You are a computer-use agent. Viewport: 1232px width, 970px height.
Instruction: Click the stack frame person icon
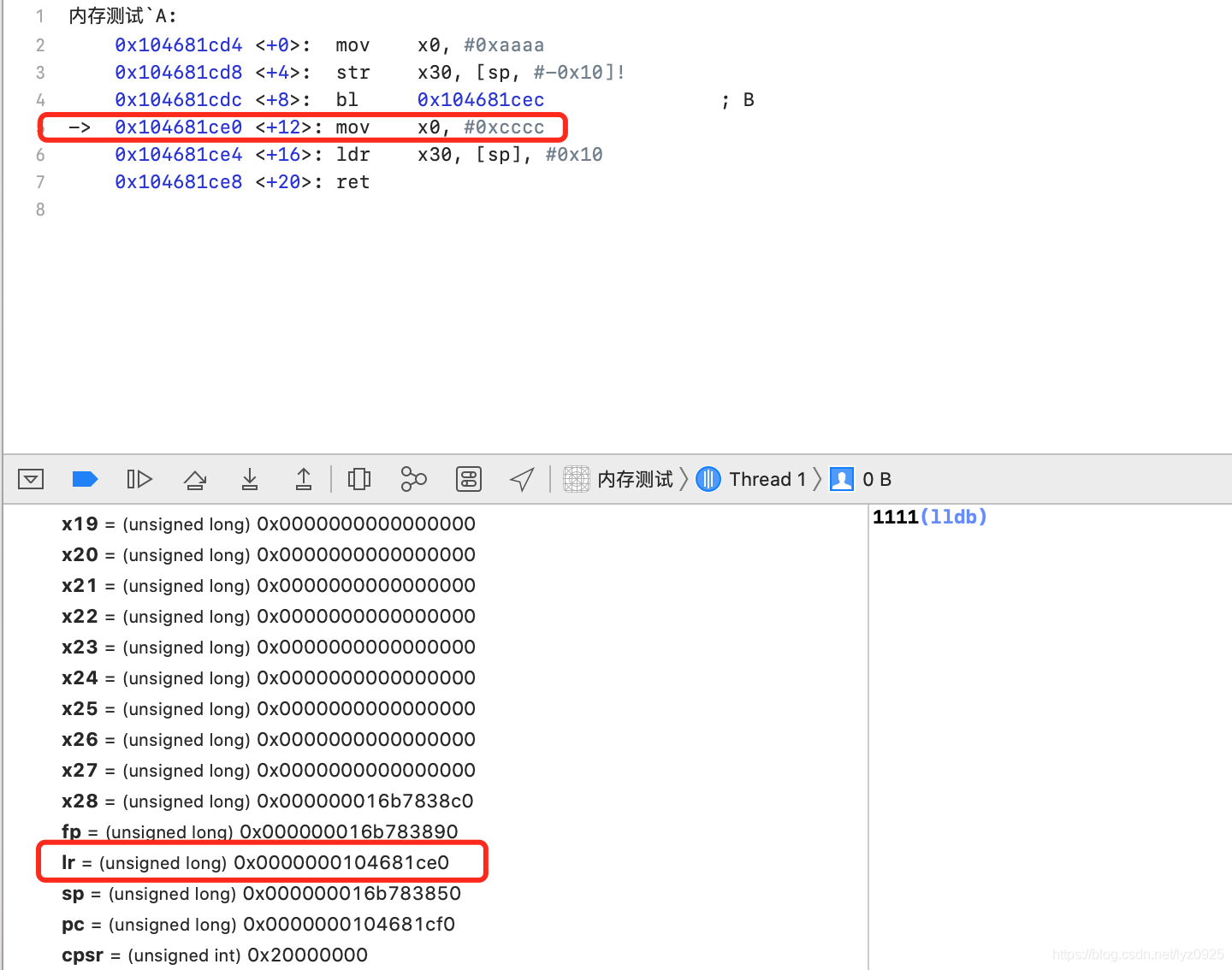click(842, 479)
